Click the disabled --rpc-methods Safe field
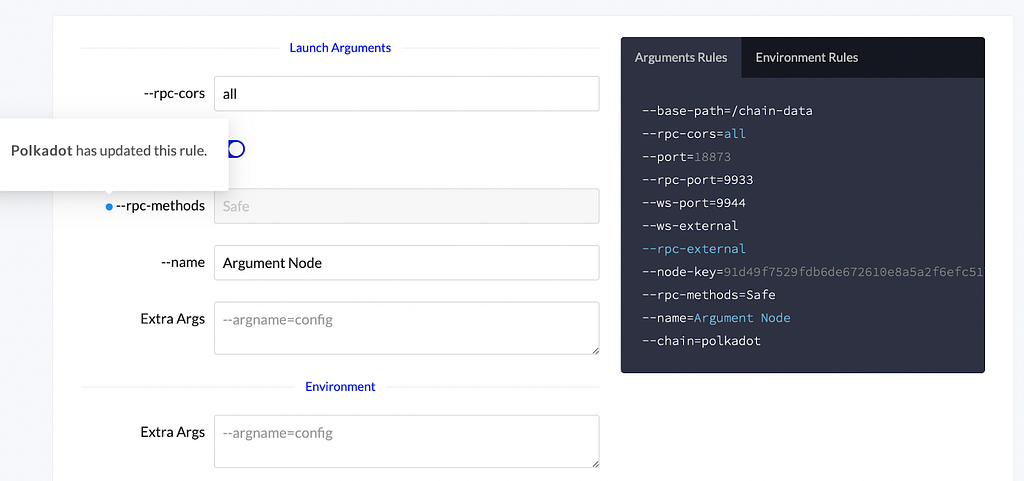Screen dimensions: 1024x481 (406, 206)
